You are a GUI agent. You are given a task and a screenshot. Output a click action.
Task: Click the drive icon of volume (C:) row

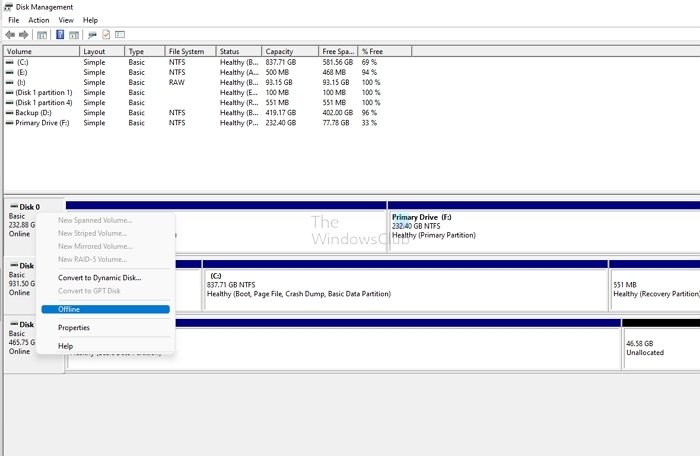[9, 63]
